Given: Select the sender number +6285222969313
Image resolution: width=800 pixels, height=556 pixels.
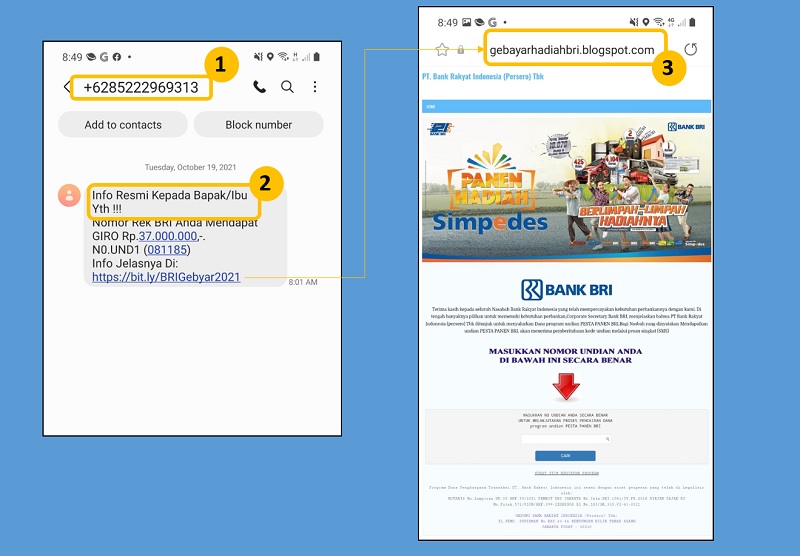Looking at the screenshot, I should point(141,87).
